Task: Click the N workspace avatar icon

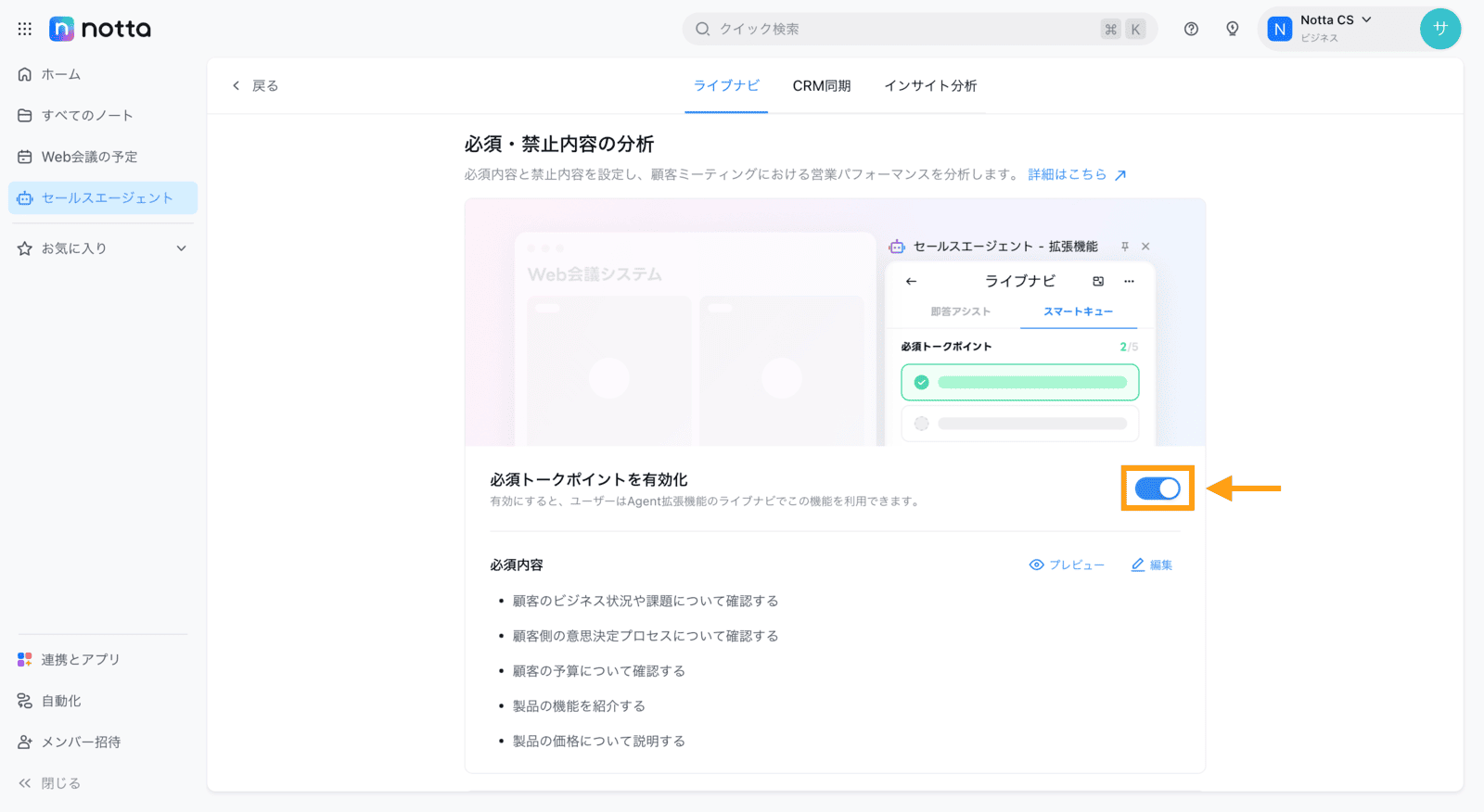Action: pyautogui.click(x=1280, y=29)
